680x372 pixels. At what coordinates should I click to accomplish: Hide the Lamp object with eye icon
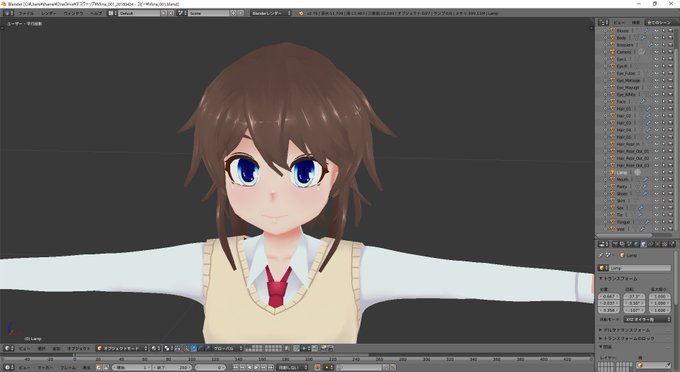point(656,172)
